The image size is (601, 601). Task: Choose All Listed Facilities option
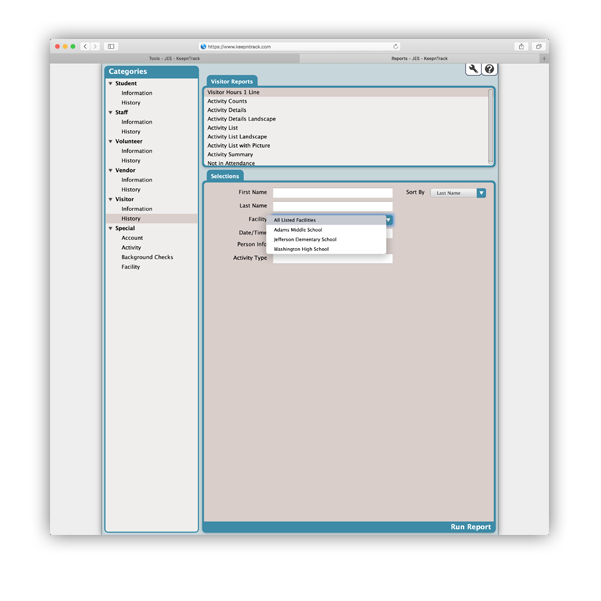point(326,220)
